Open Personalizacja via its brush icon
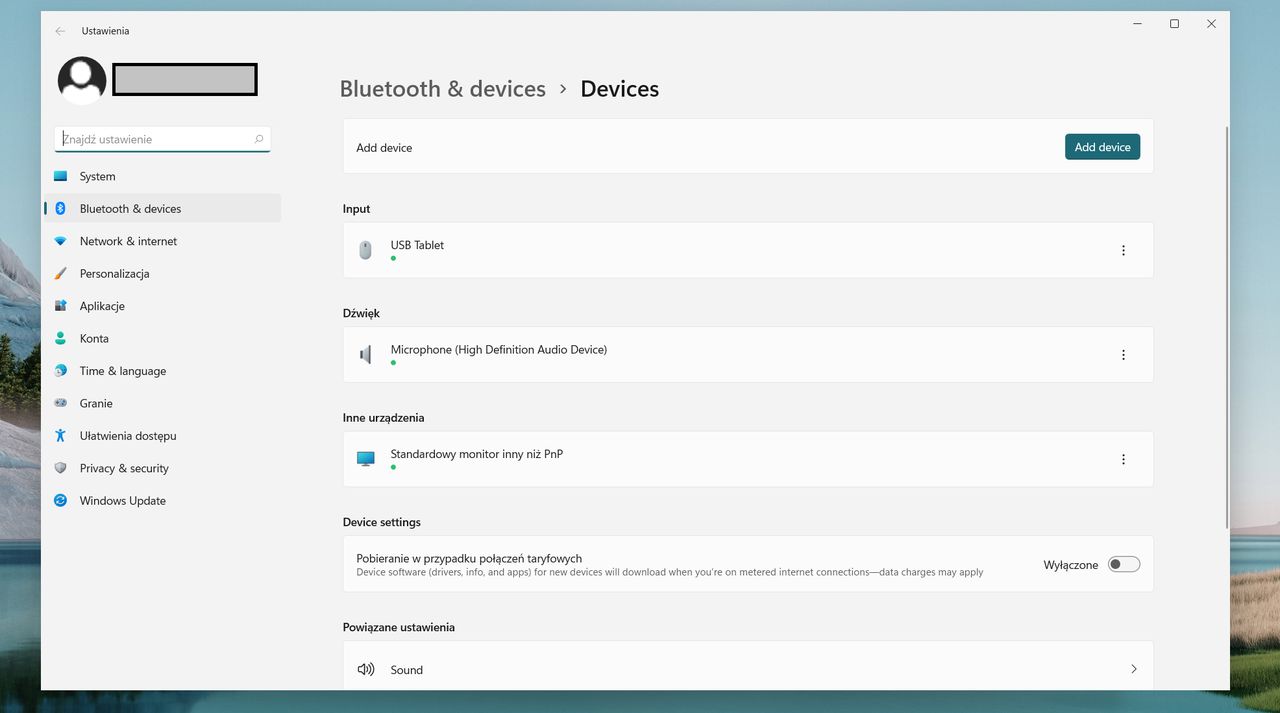The height and width of the screenshot is (713, 1280). (61, 273)
